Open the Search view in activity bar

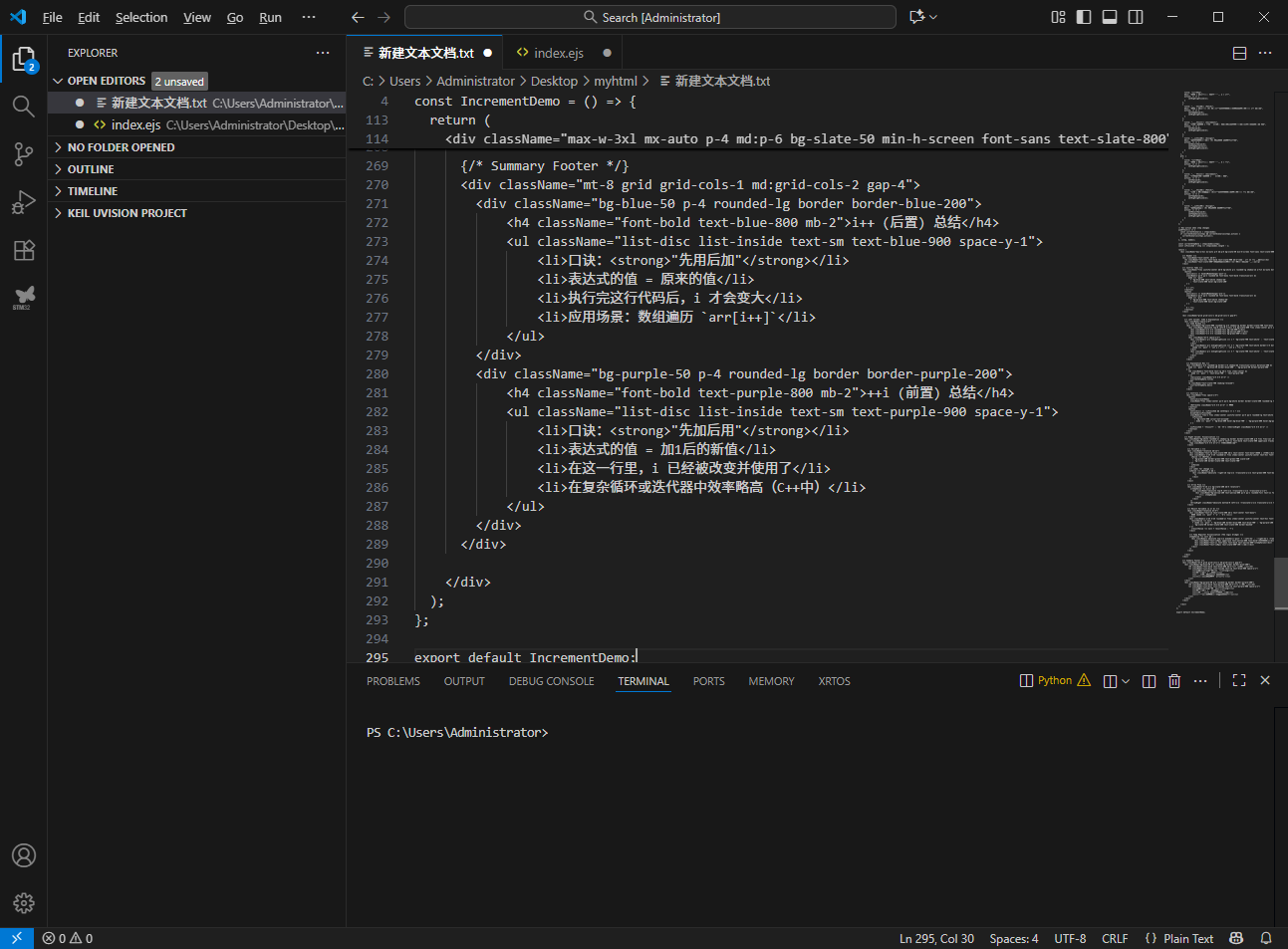coord(24,106)
